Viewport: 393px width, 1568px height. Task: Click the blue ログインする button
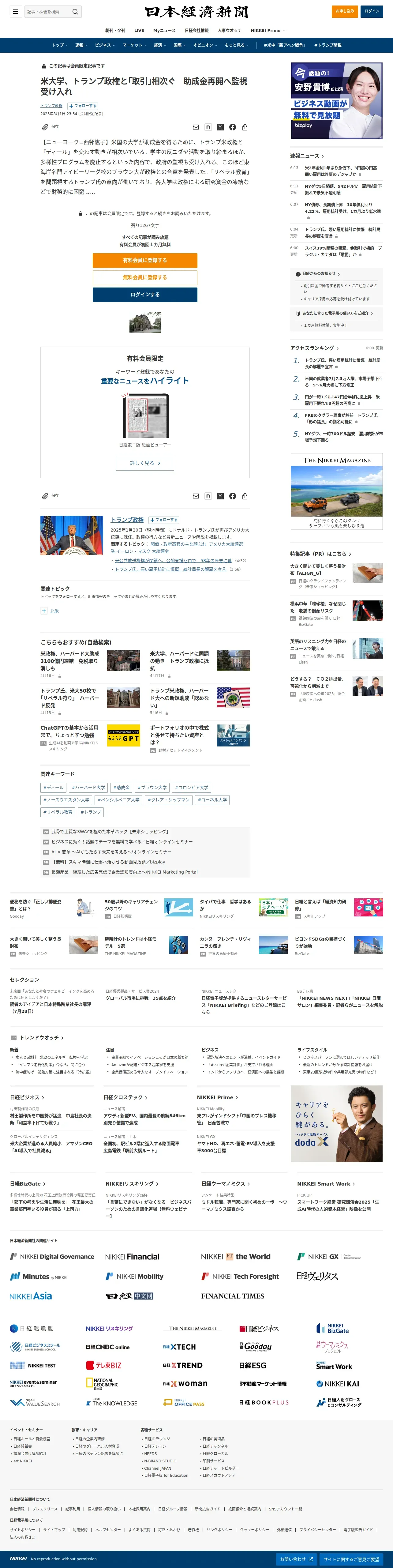[145, 295]
